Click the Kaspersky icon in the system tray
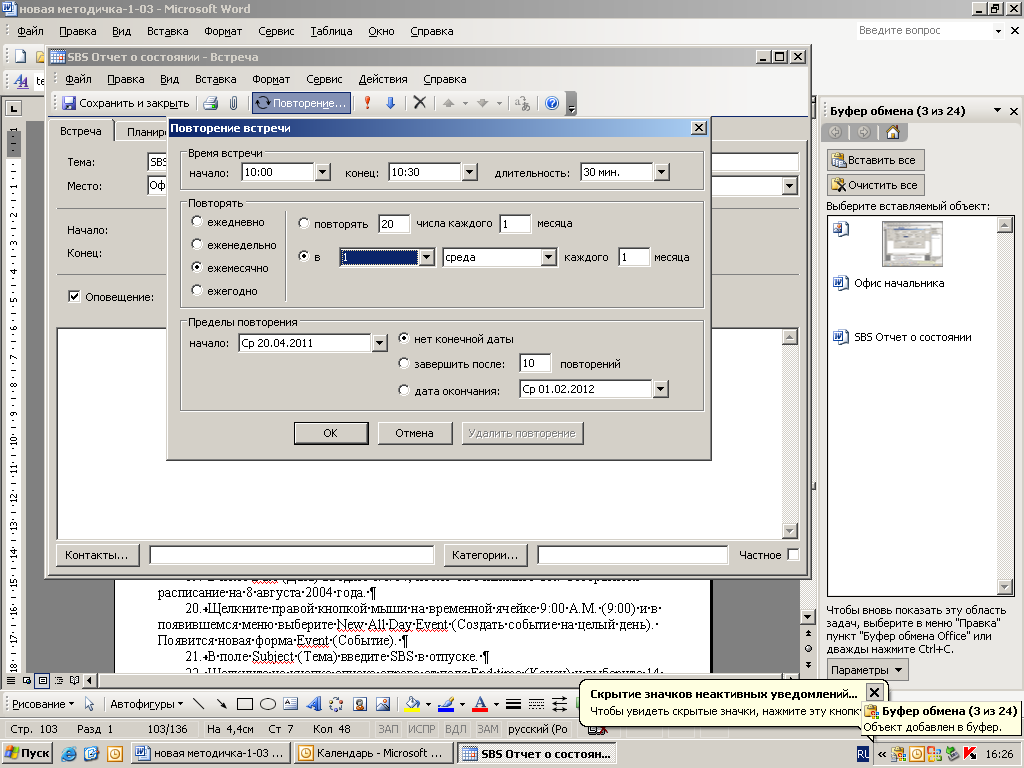 click(970, 754)
